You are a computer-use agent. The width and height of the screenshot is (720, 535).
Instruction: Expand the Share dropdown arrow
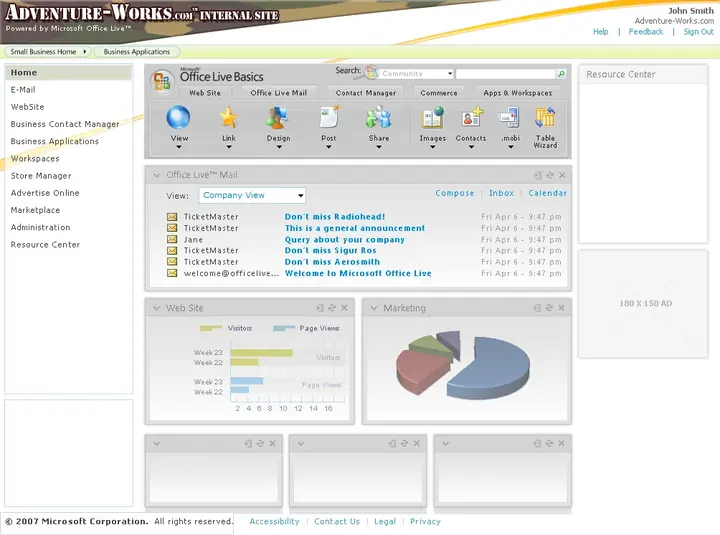pos(379,147)
